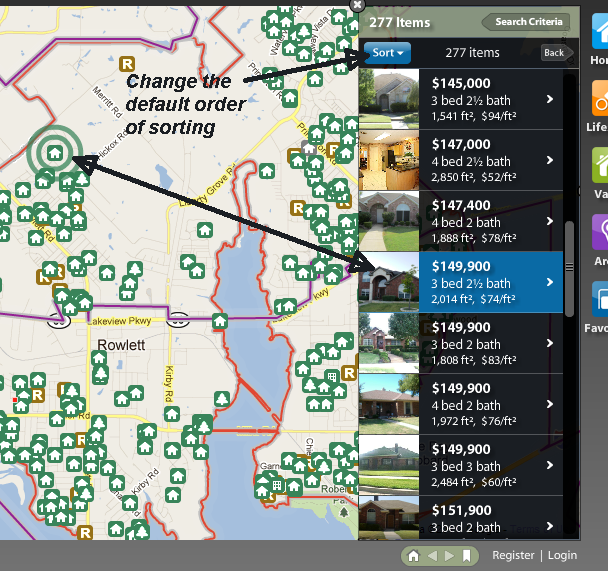Expand the $145,000 listing arrow
Screen dimensions: 608x571
tap(550, 99)
